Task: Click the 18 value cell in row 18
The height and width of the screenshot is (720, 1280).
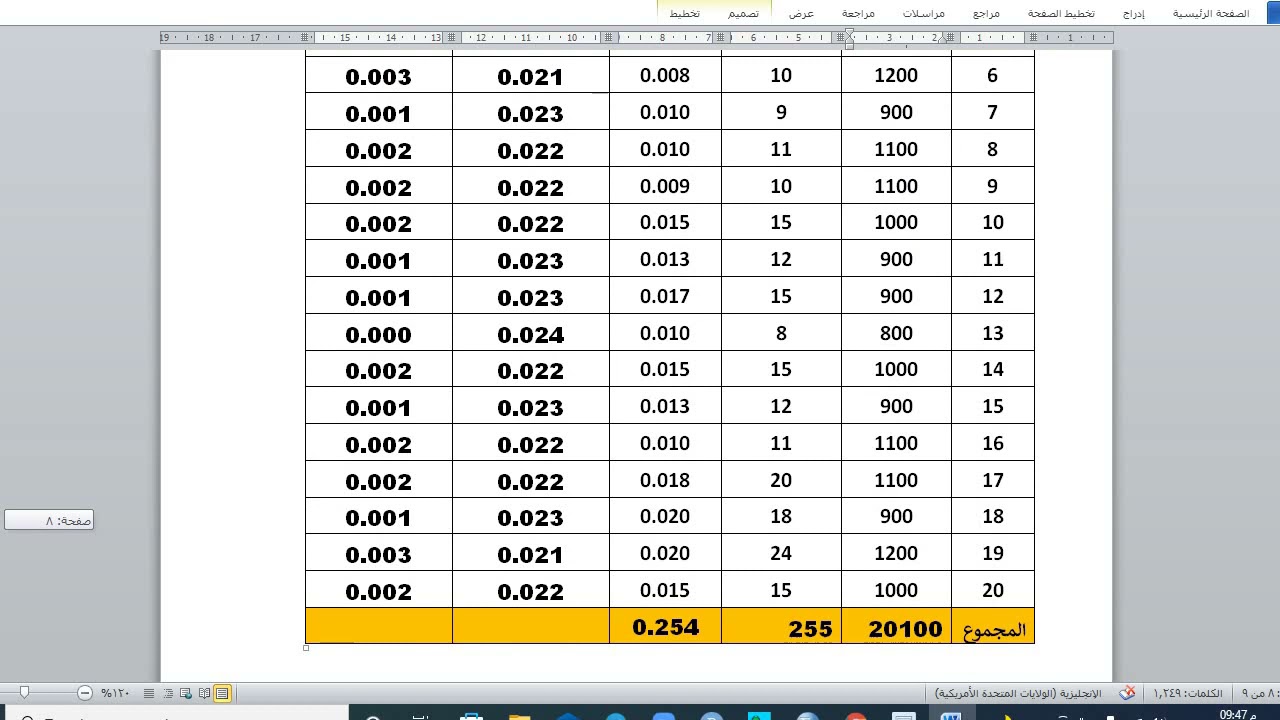Action: coord(781,516)
